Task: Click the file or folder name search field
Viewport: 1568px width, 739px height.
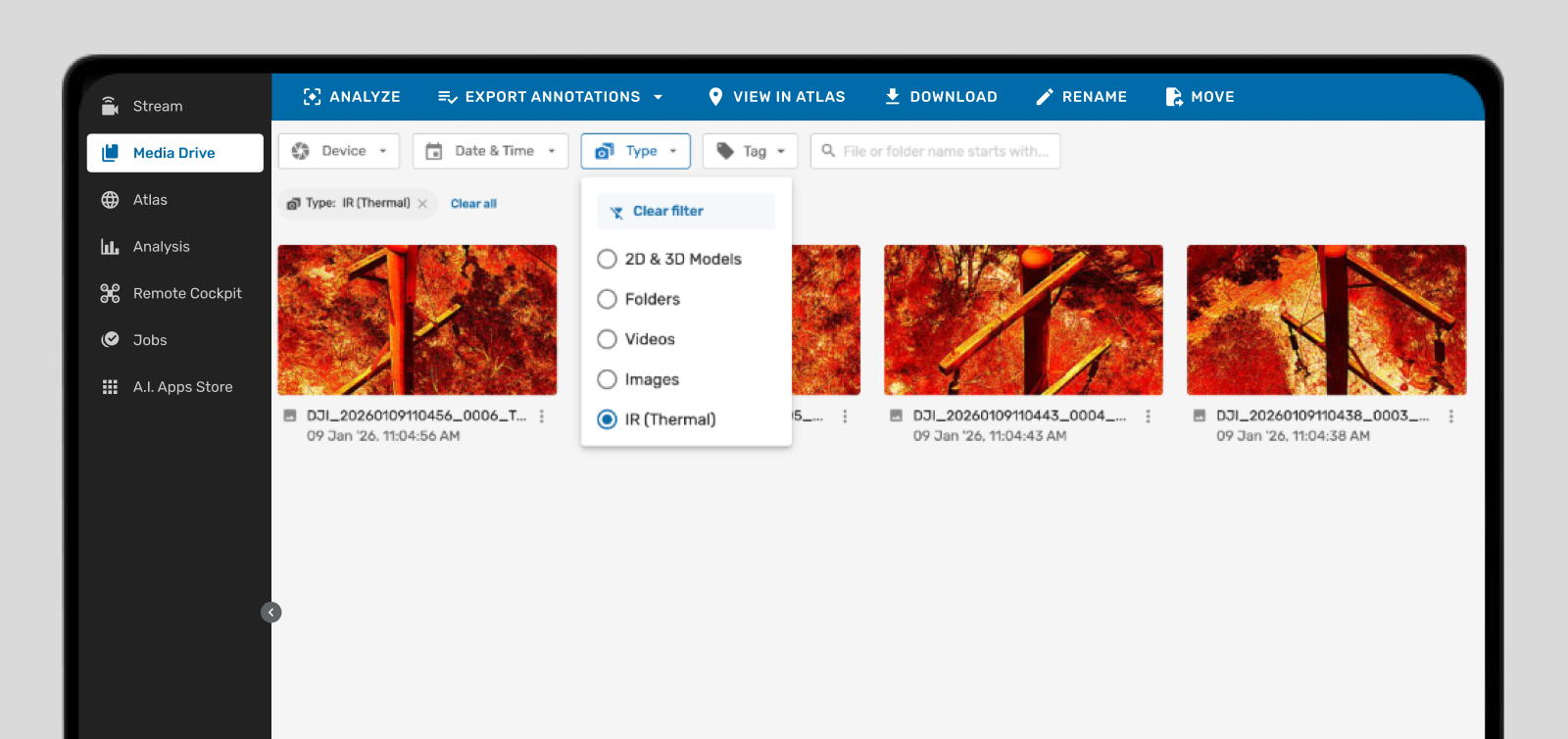Action: click(x=935, y=151)
